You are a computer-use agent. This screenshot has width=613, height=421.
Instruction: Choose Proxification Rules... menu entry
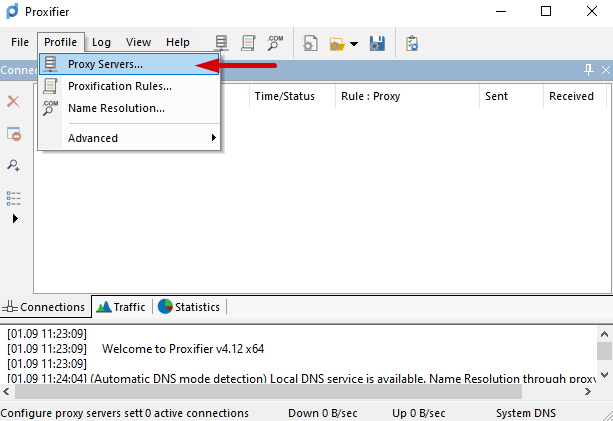(x=129, y=86)
